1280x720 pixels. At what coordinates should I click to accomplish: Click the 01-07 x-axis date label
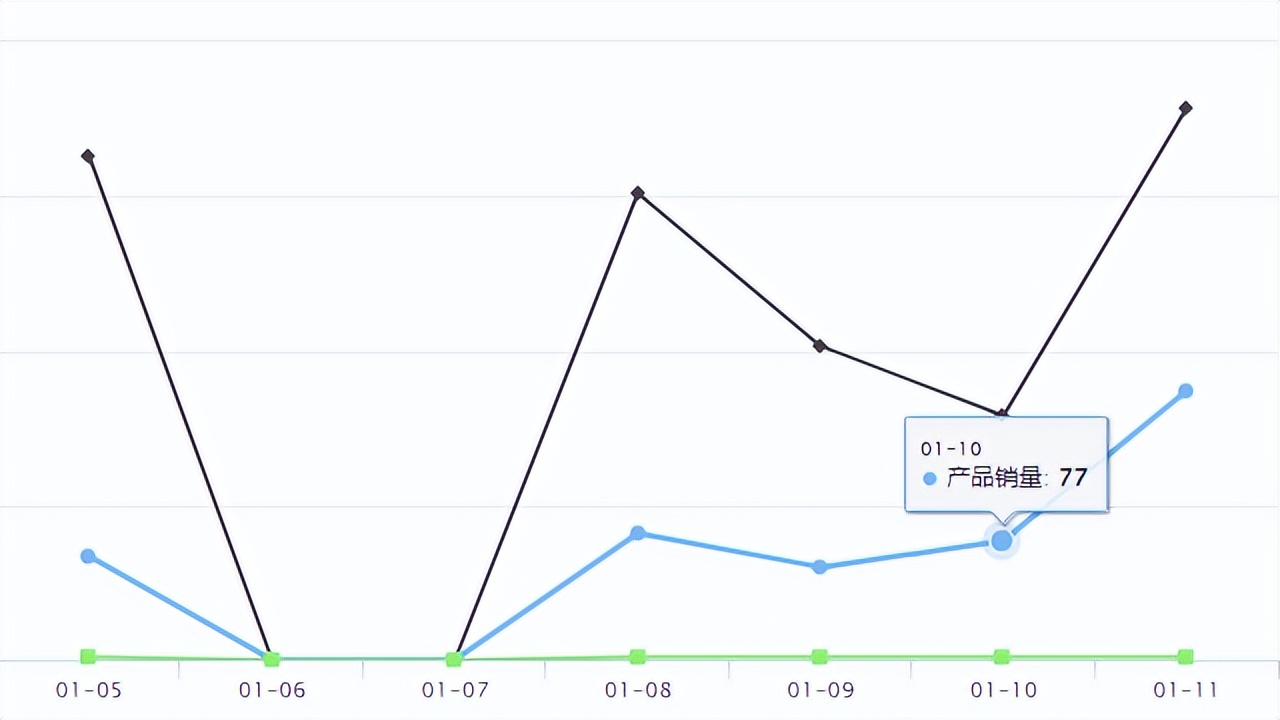(x=455, y=690)
